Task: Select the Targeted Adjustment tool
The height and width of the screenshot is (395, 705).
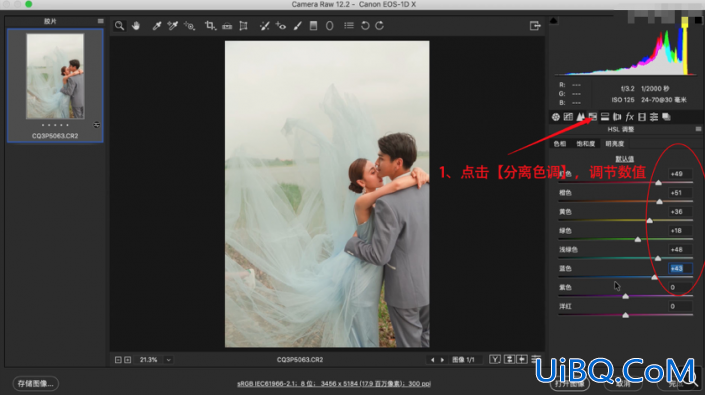Action: coord(189,26)
